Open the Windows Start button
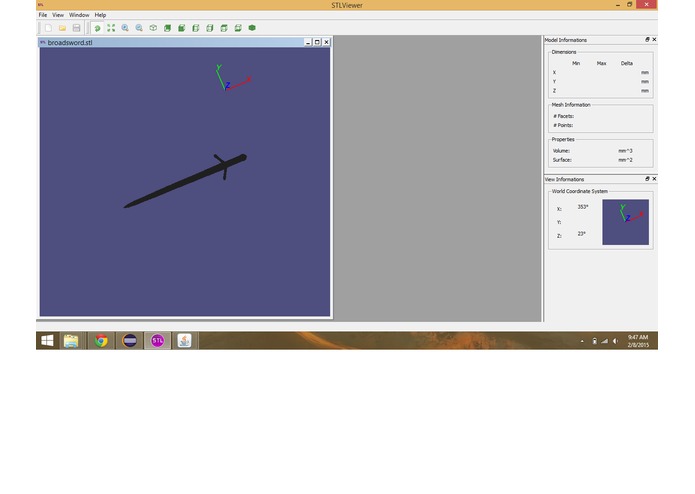Image resolution: width=695 pixels, height=494 pixels. (x=47, y=341)
